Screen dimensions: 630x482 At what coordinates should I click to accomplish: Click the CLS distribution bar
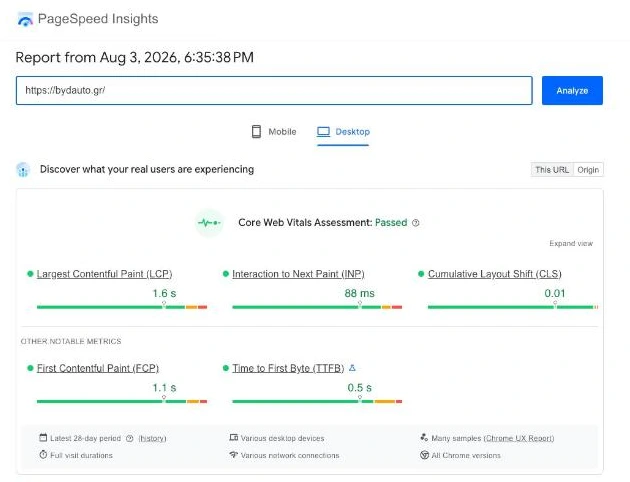click(513, 307)
